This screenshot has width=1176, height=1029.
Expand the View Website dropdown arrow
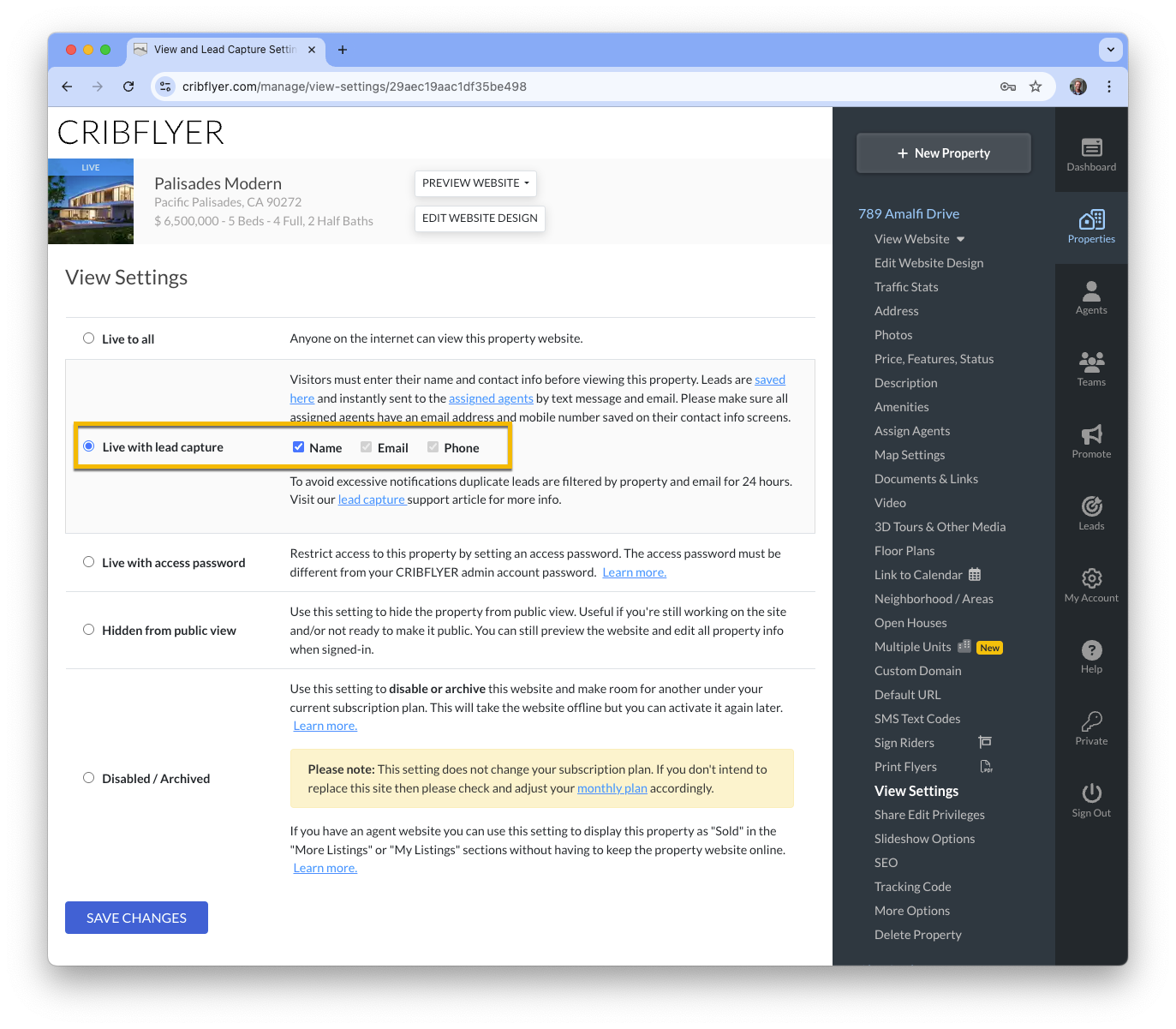click(960, 239)
